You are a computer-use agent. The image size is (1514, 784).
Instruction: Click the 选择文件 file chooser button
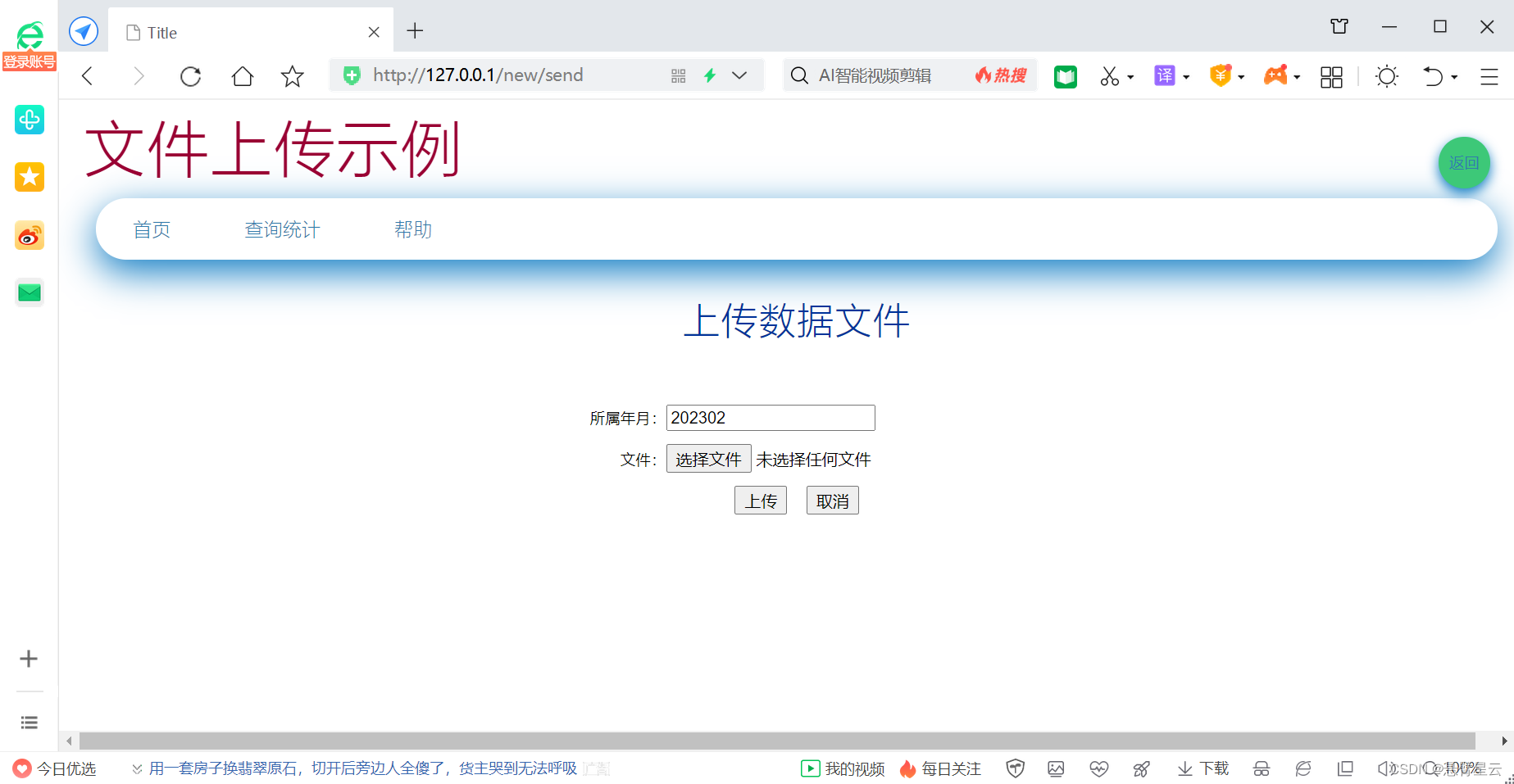[708, 459]
